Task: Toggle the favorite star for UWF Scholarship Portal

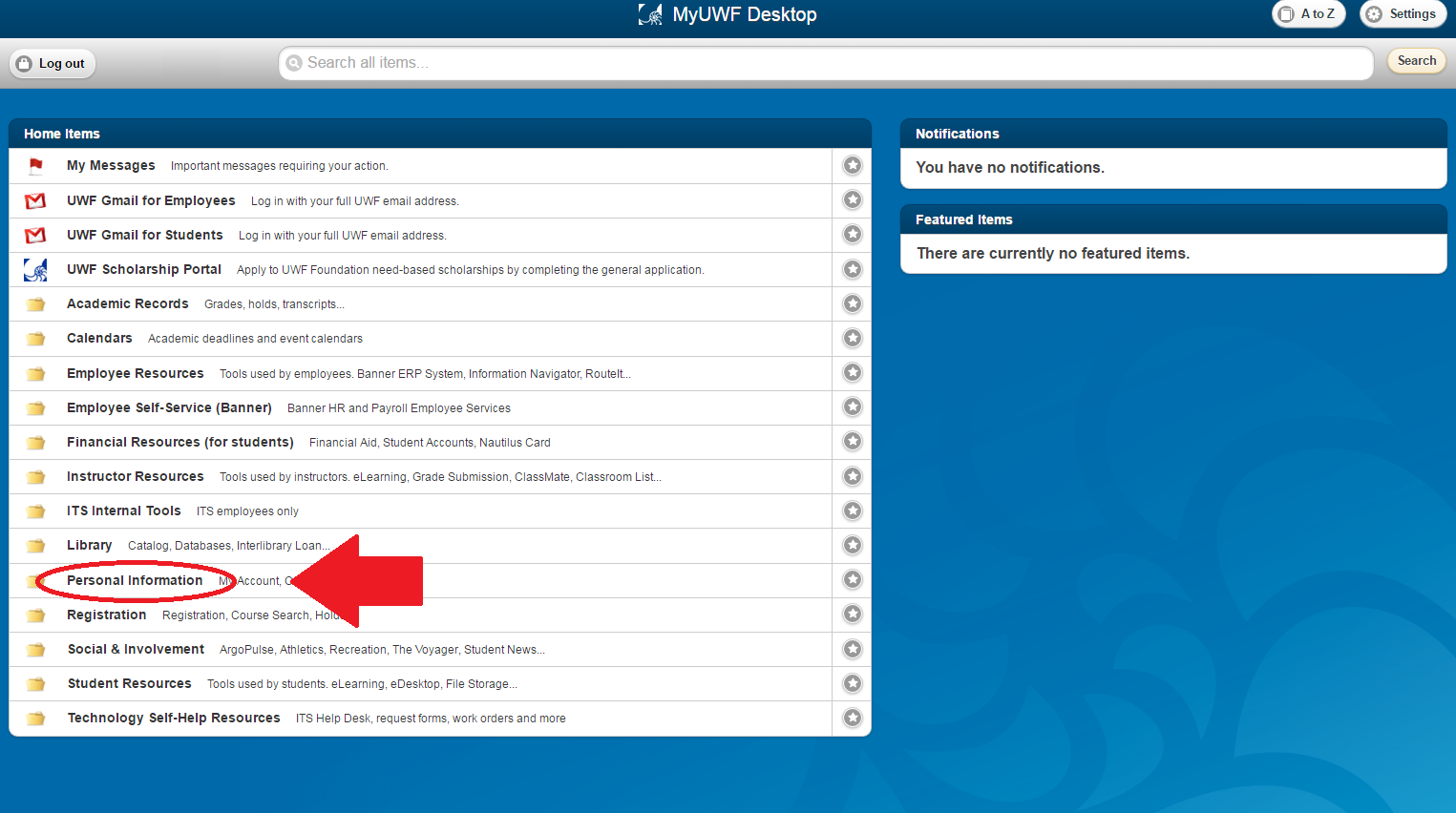Action: click(x=853, y=269)
